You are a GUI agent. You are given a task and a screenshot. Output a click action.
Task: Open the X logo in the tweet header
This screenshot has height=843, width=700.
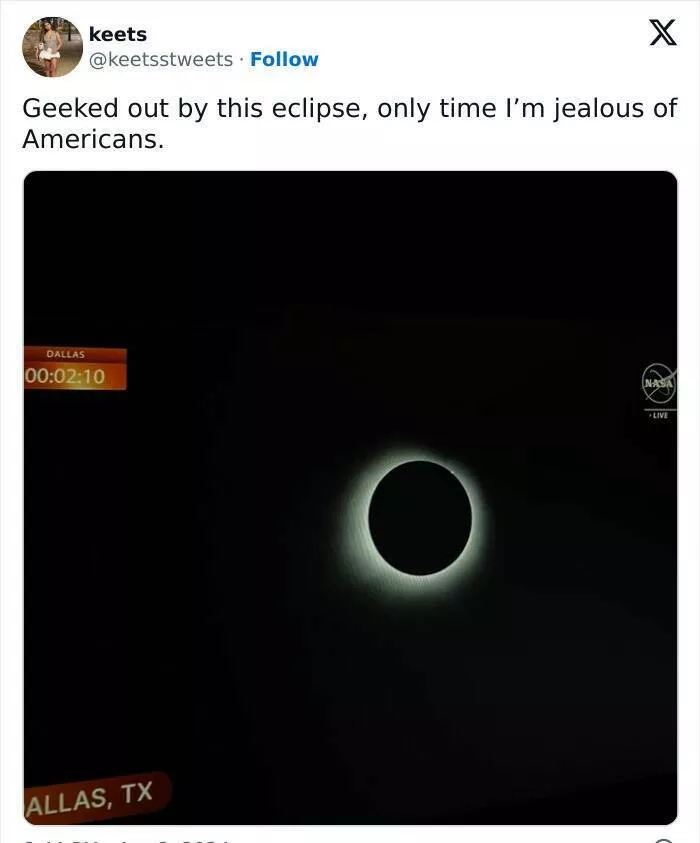pos(662,33)
